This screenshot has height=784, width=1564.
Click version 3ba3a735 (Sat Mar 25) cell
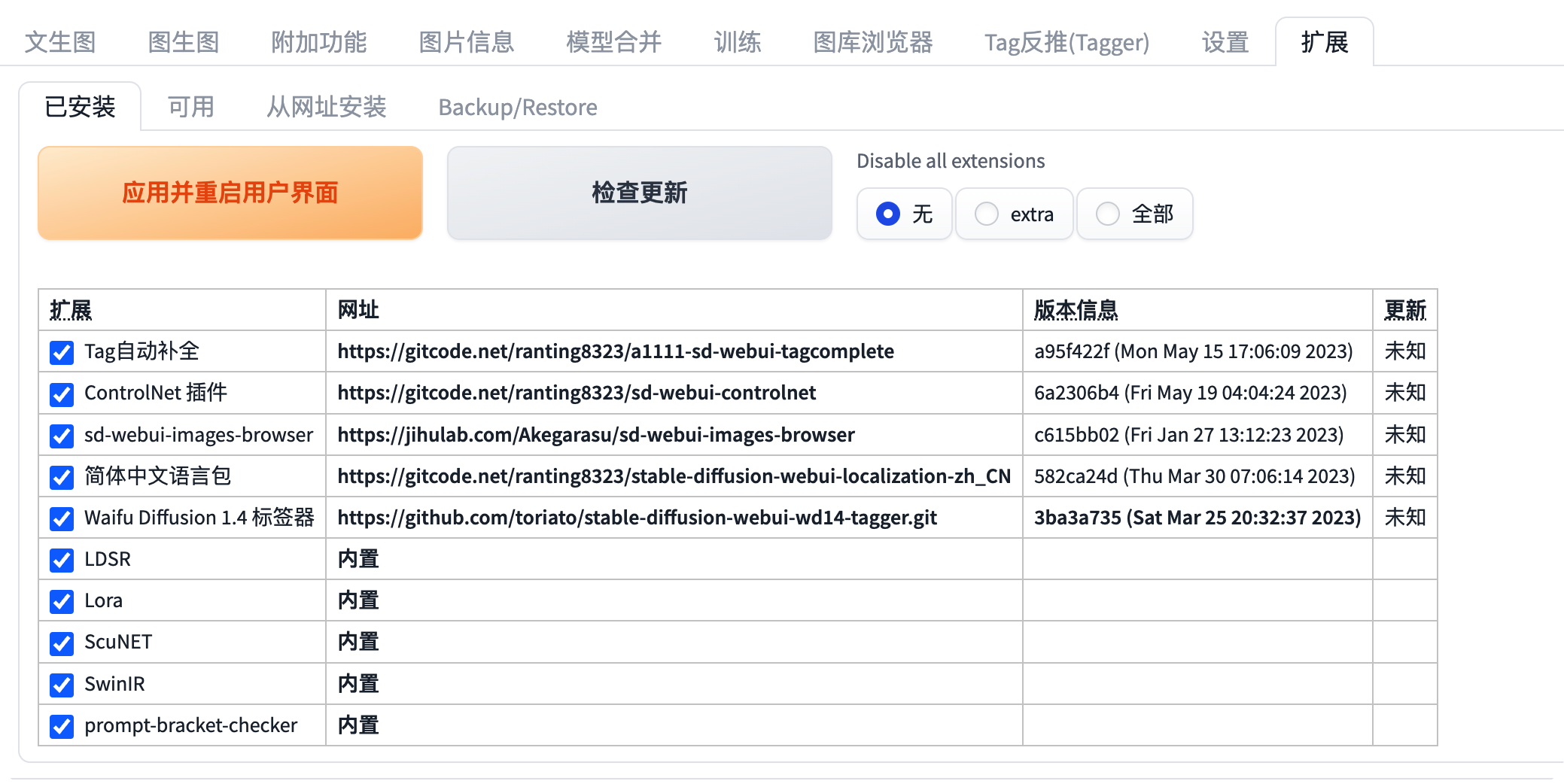coord(1197,518)
